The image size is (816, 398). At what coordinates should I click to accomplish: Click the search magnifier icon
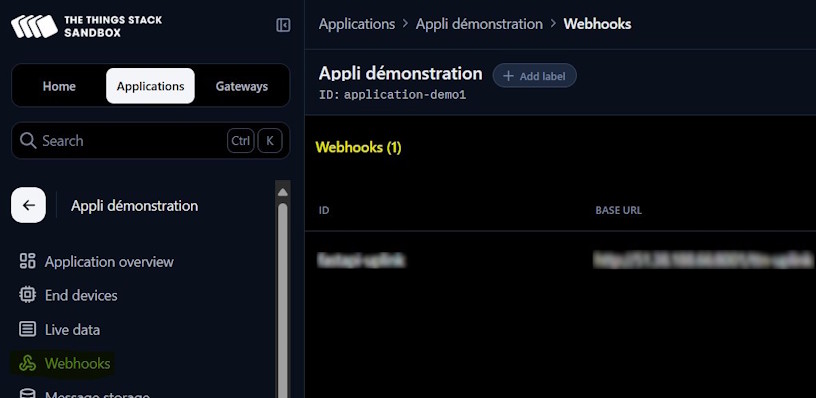[x=28, y=140]
